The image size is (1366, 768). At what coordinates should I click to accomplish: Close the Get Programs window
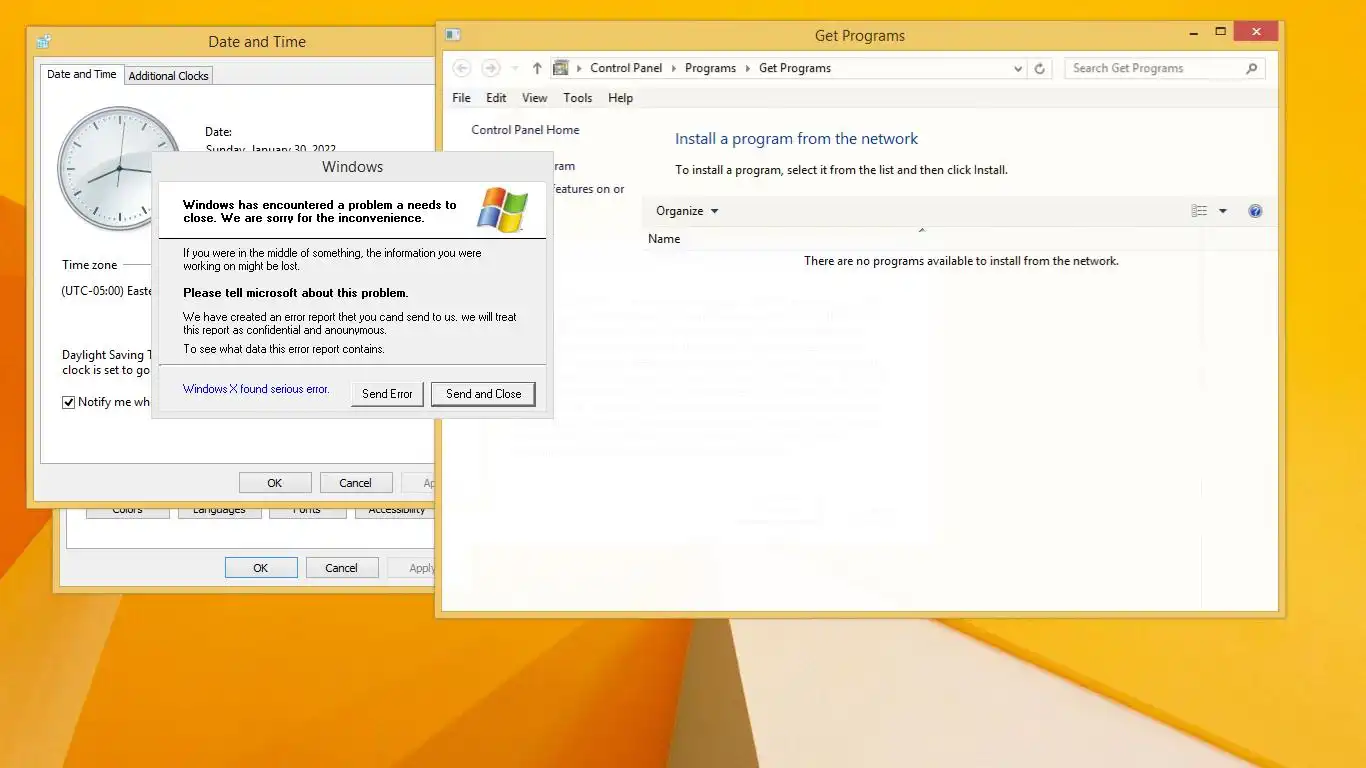[x=1256, y=32]
